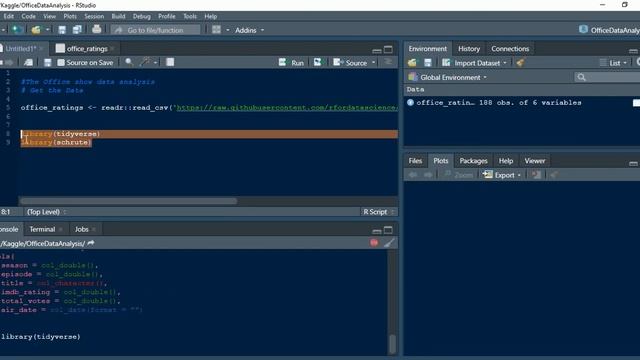This screenshot has width=640, height=360.
Task: Click the Save All documents icon
Action: tap(77, 30)
